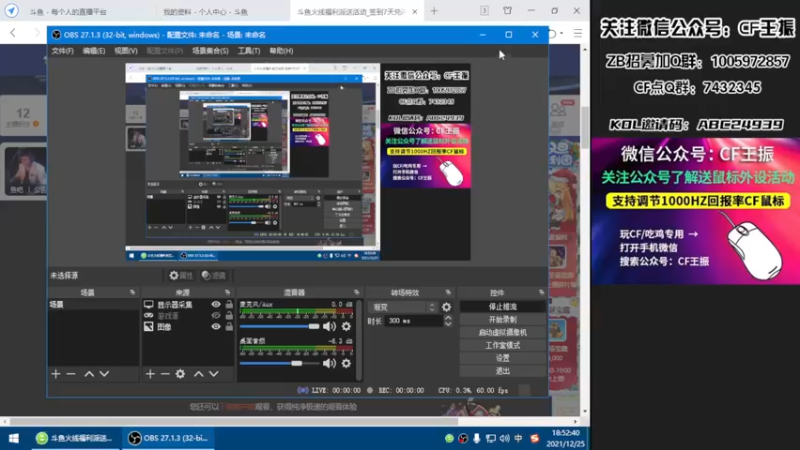This screenshot has width=800, height=450.
Task: Mute the 麦克风/Aux speaker icon
Action: 329,327
